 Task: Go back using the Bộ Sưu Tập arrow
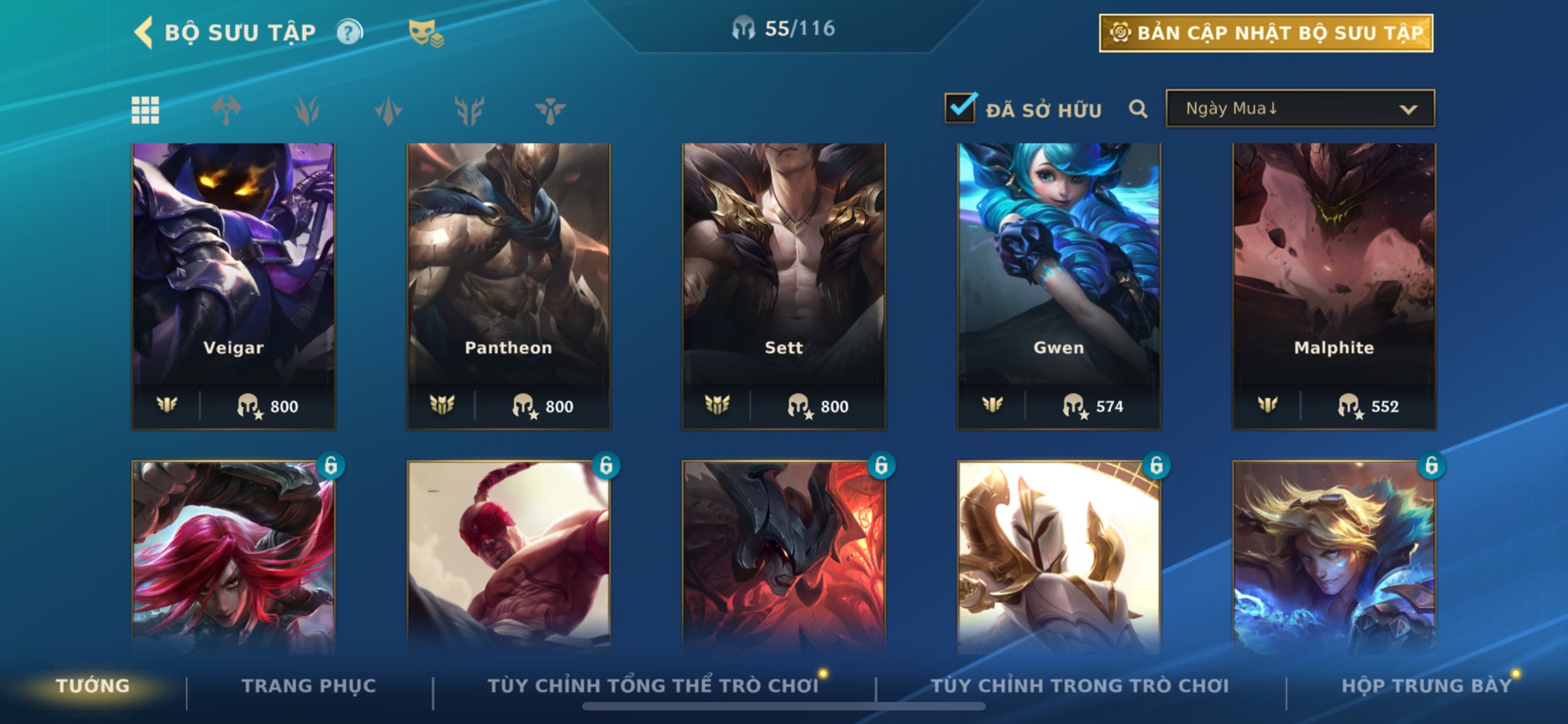point(143,32)
